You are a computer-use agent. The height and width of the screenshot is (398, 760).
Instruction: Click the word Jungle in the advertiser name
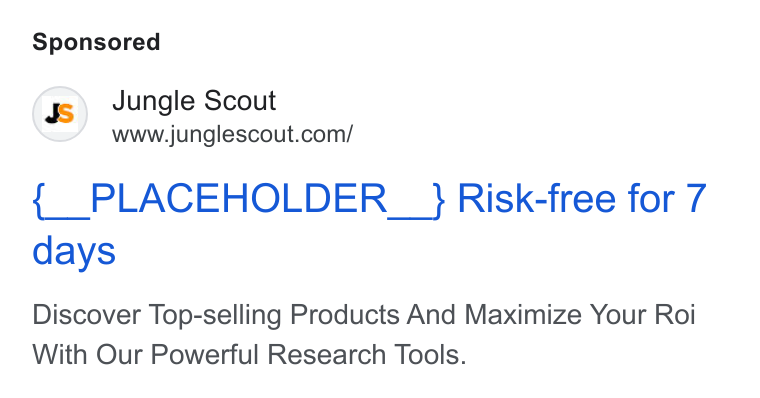[x=153, y=102]
